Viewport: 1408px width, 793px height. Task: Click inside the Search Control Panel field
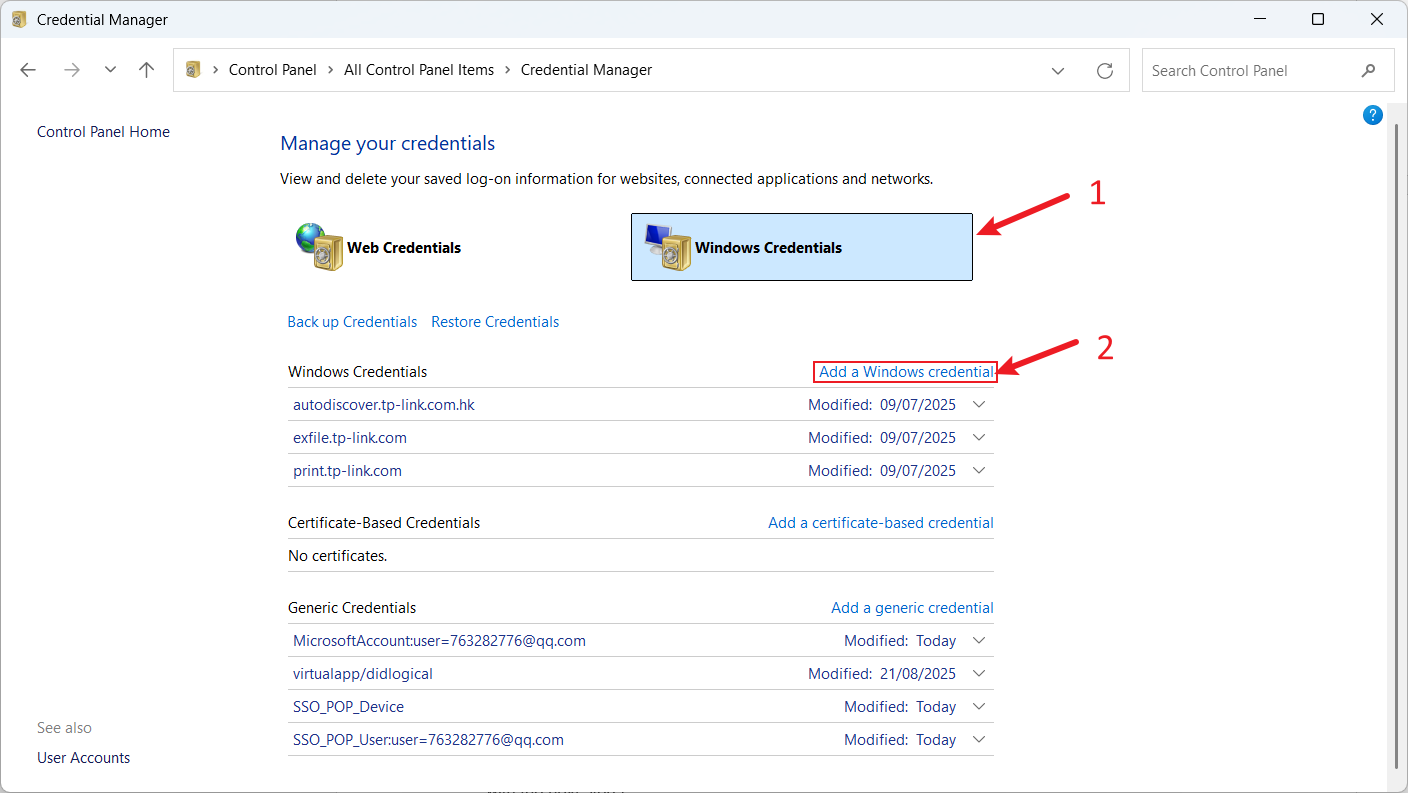click(1240, 70)
